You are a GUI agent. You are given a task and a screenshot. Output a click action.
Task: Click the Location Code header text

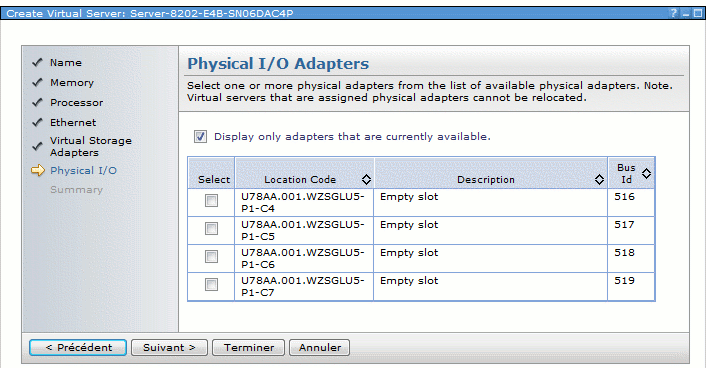[x=300, y=180]
